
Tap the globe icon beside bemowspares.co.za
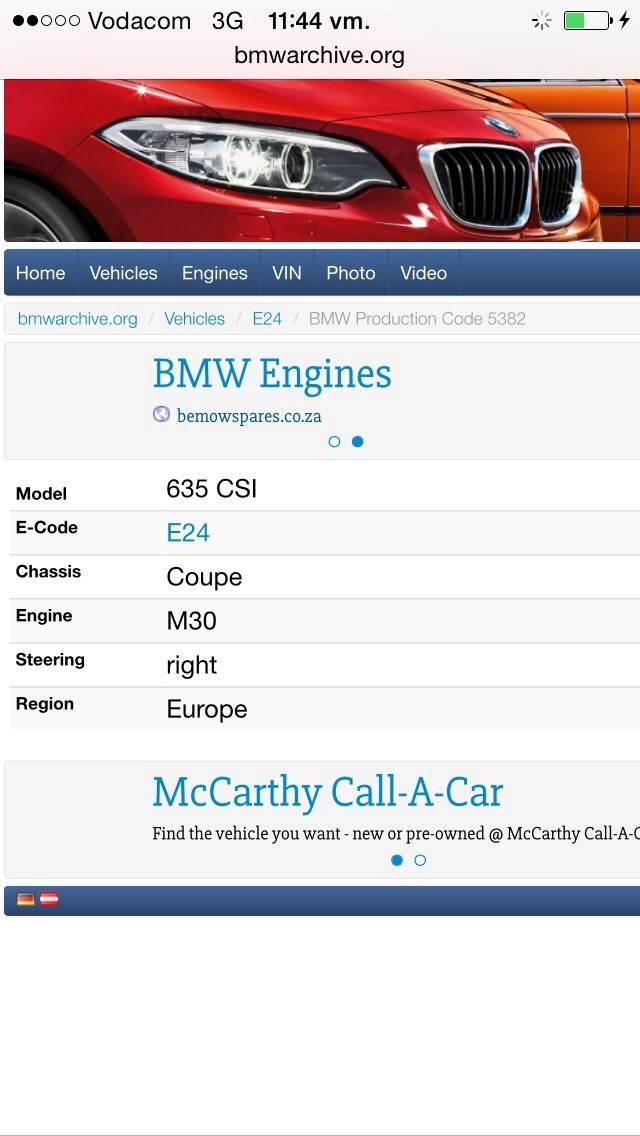click(x=161, y=414)
